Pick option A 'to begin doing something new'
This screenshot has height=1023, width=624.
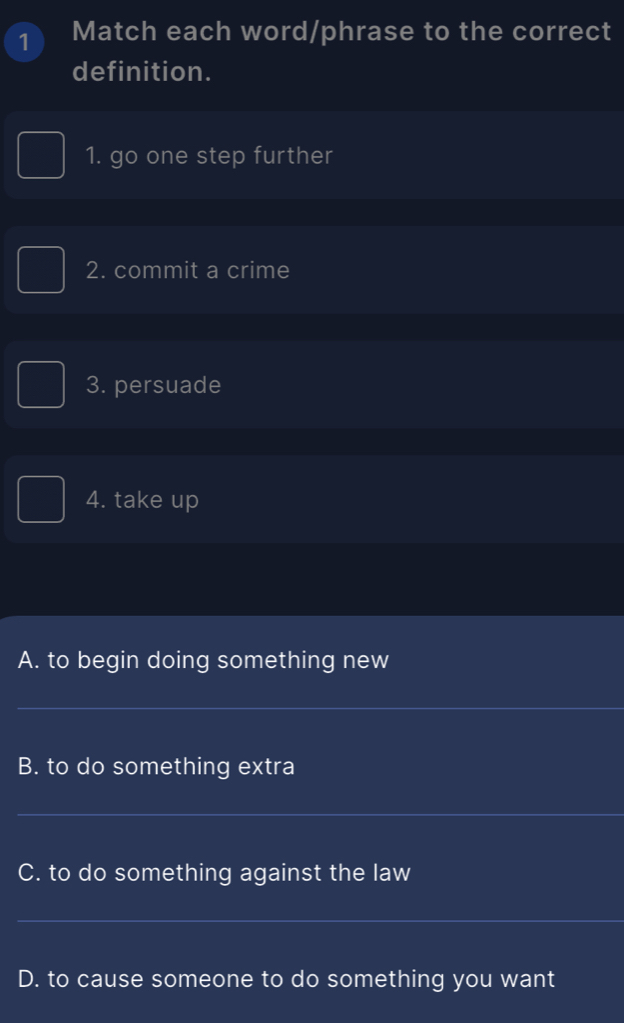[x=203, y=661]
